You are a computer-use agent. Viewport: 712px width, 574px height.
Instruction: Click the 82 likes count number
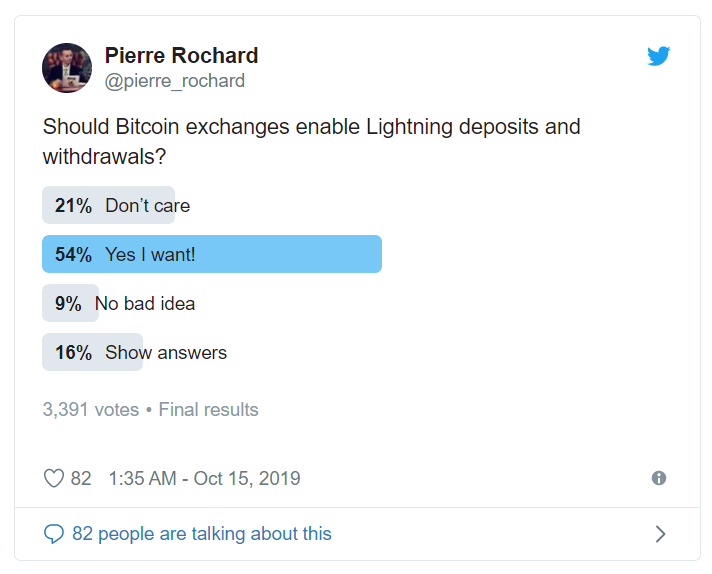pos(81,478)
